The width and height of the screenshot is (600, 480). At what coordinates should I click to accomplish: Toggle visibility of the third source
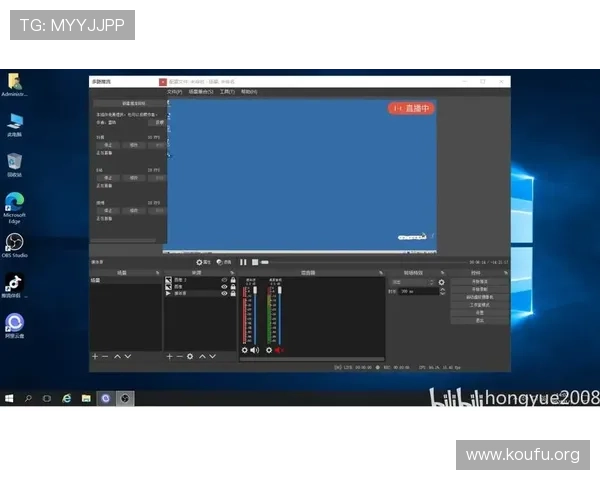224,293
